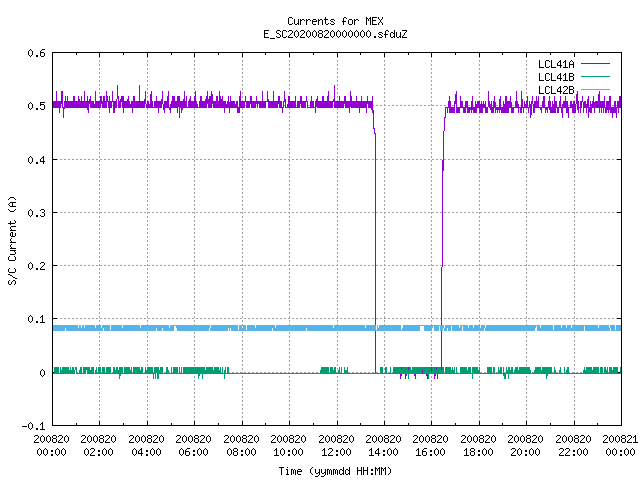Click the 200820 04:00 x-axis tick label

[146, 446]
